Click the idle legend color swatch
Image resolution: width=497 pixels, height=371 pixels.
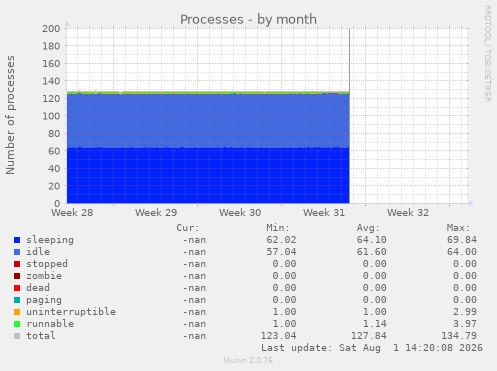[x=17, y=252]
